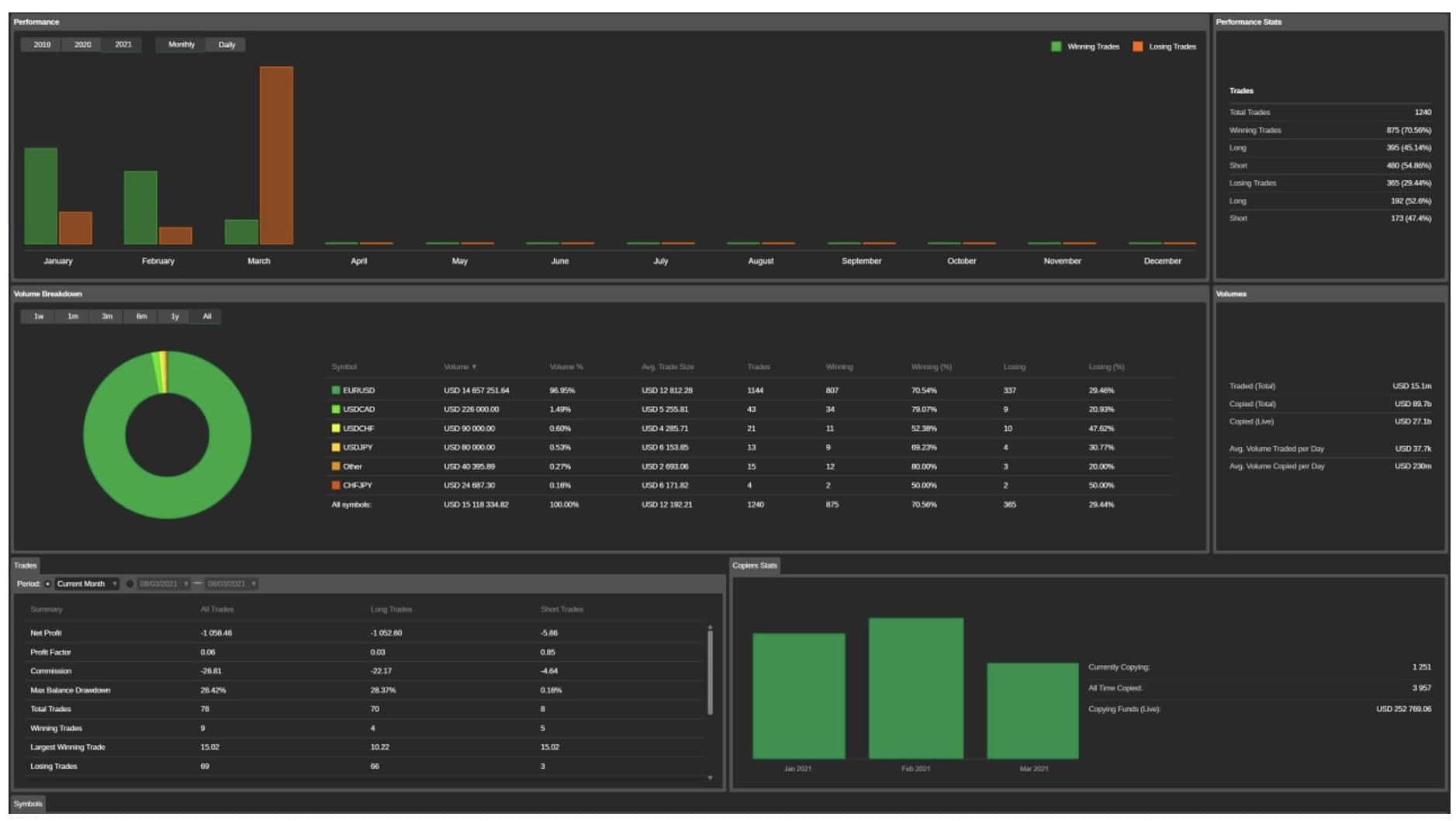
Task: Set volume breakdown range to 6m
Action: click(141, 317)
